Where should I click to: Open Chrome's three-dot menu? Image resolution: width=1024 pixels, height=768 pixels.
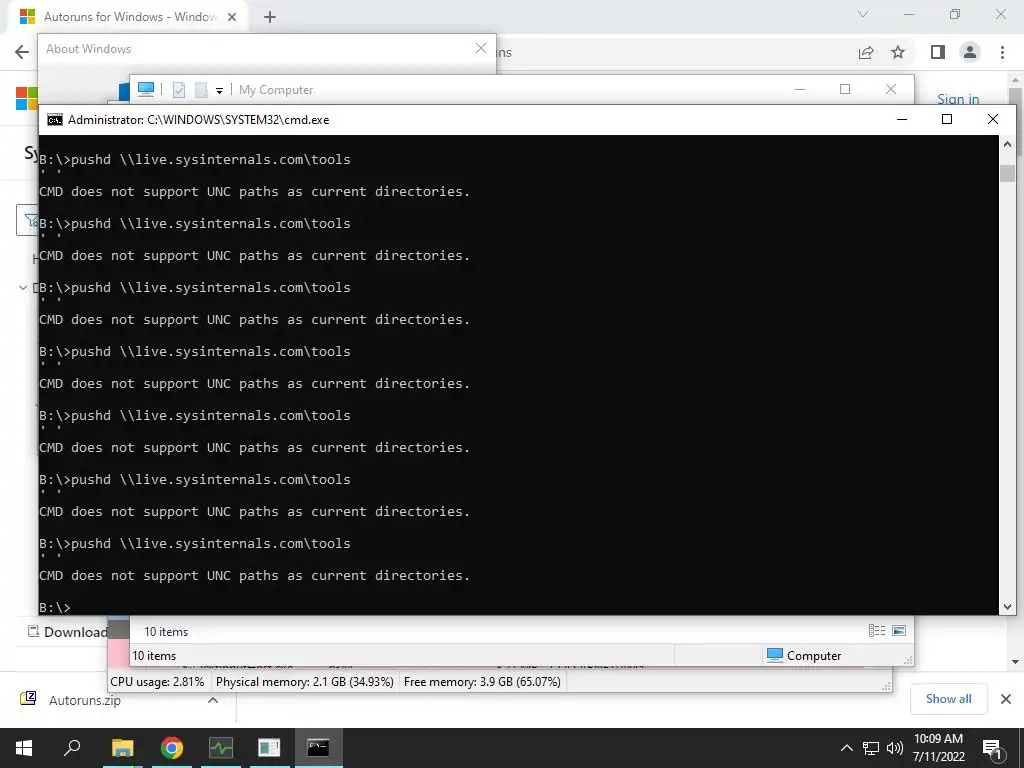(1002, 52)
